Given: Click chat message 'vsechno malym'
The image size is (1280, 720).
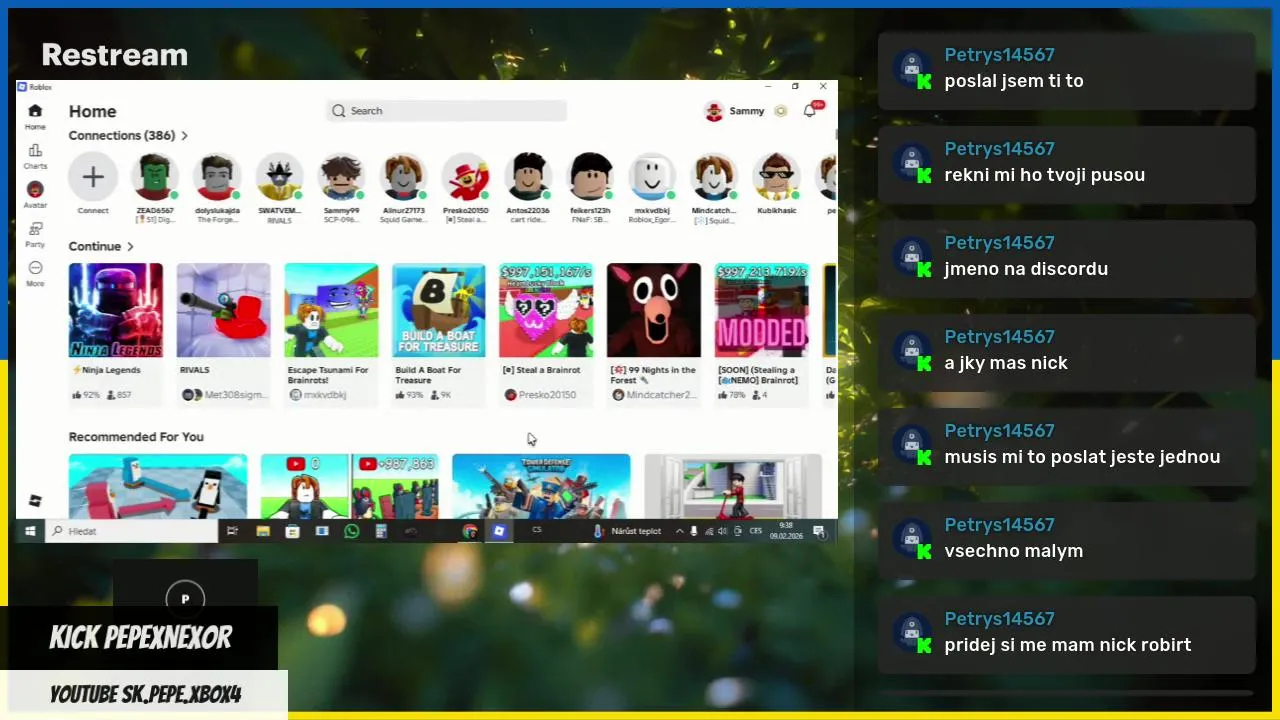Looking at the screenshot, I should (x=1014, y=551).
